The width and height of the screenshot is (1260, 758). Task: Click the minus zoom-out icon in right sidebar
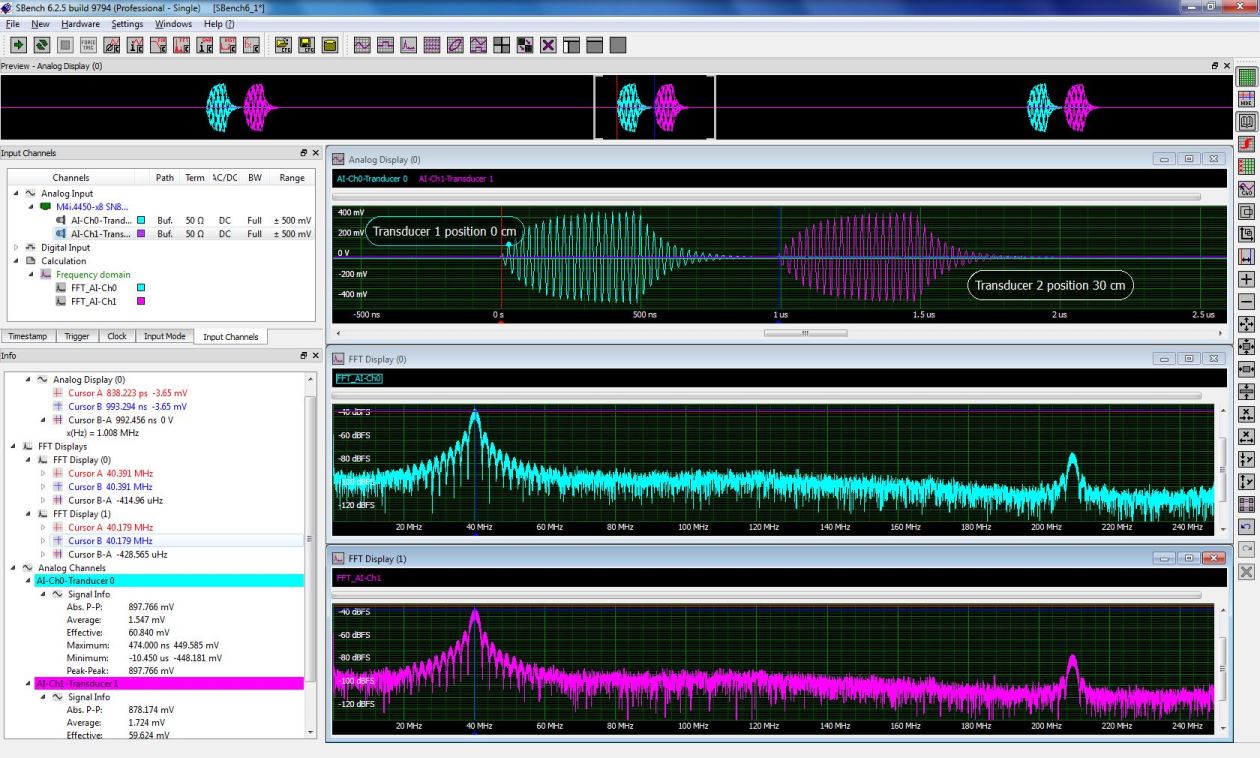1247,301
